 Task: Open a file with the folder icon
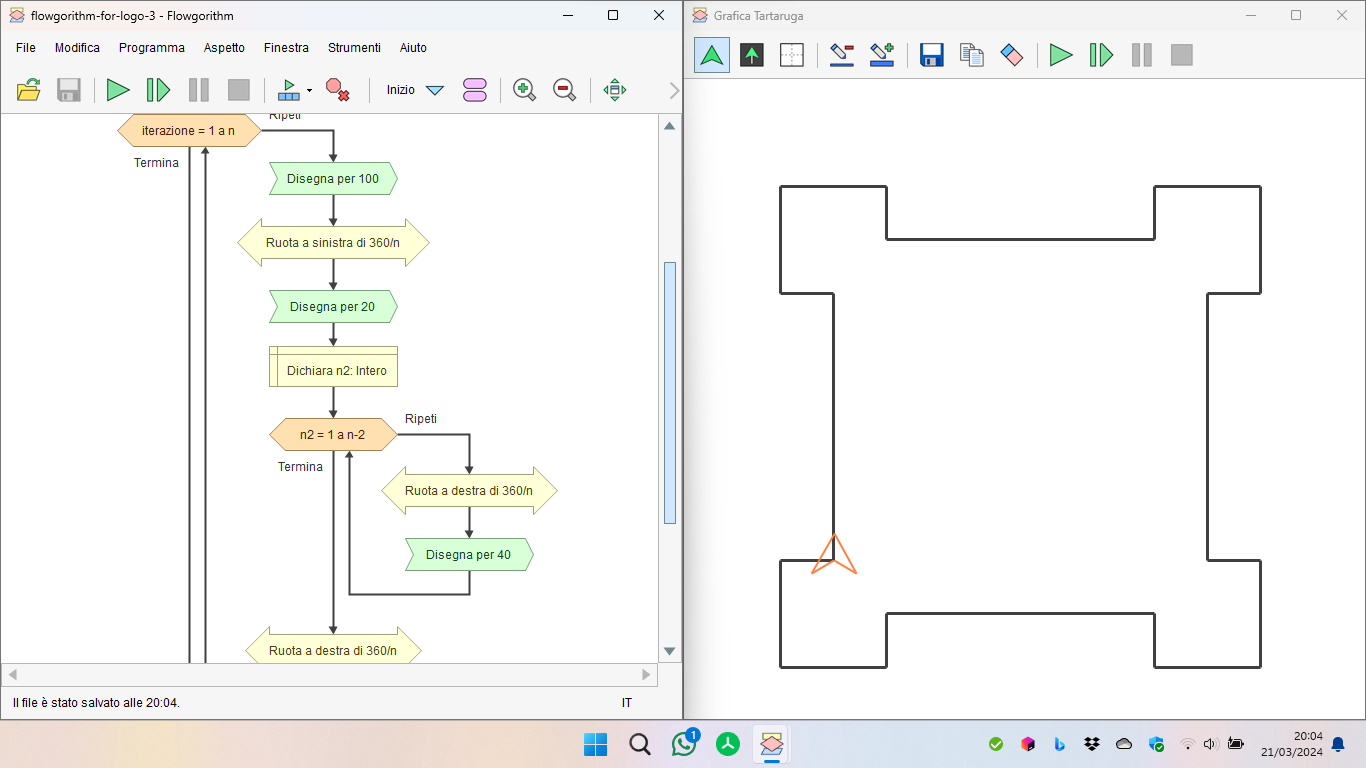(29, 90)
